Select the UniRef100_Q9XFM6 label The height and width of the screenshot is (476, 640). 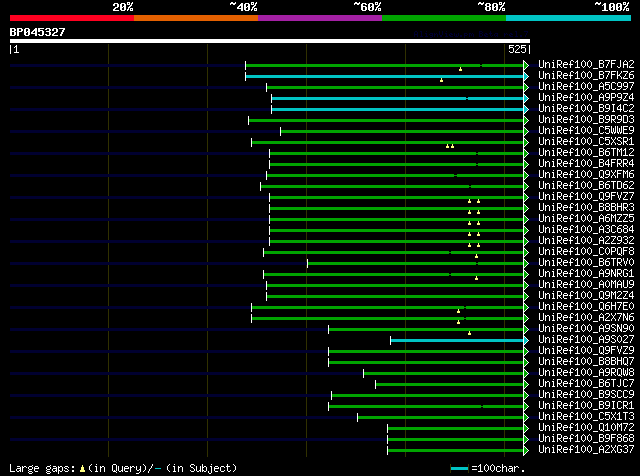tap(586, 175)
